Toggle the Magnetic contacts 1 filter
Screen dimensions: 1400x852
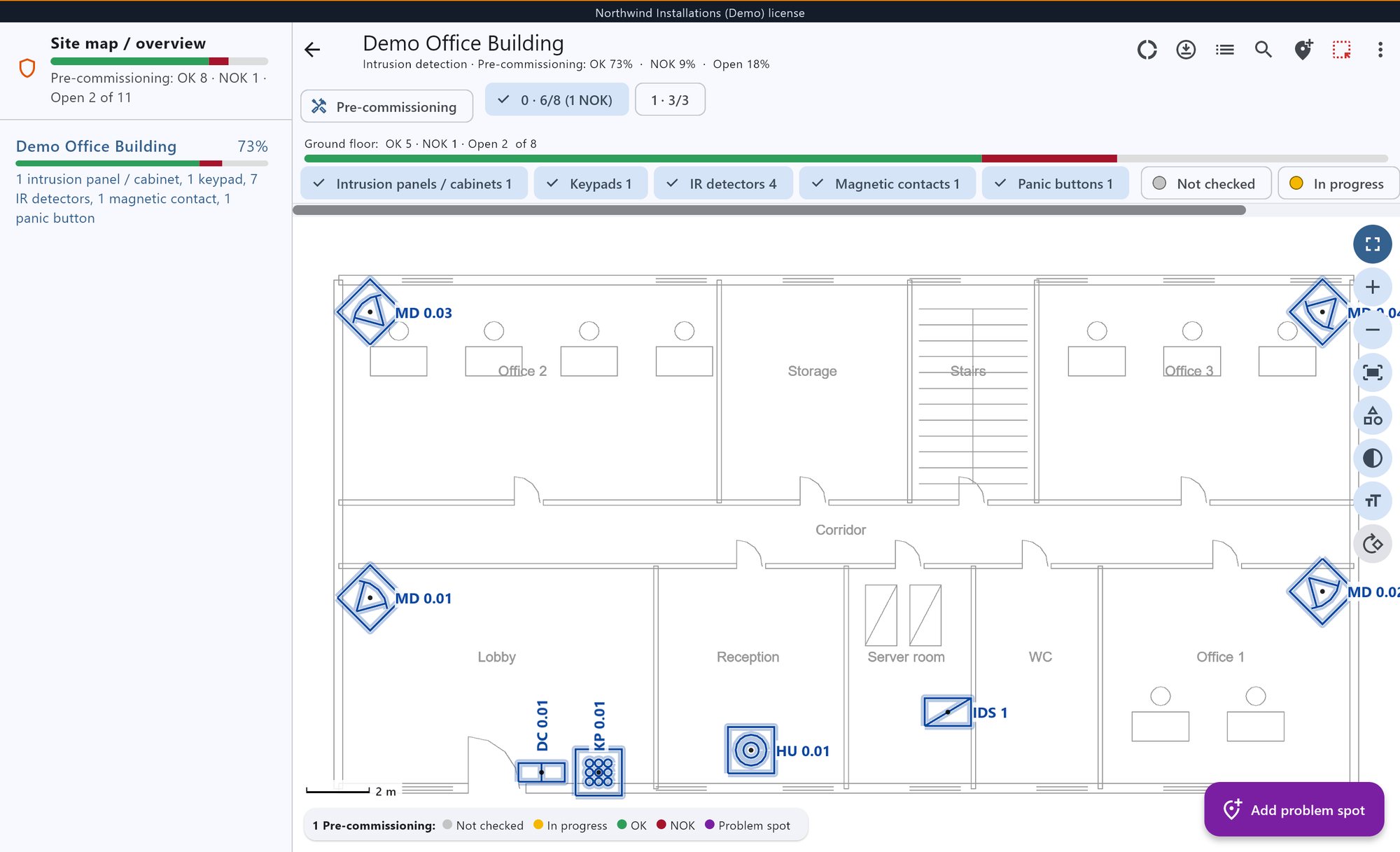(x=887, y=183)
